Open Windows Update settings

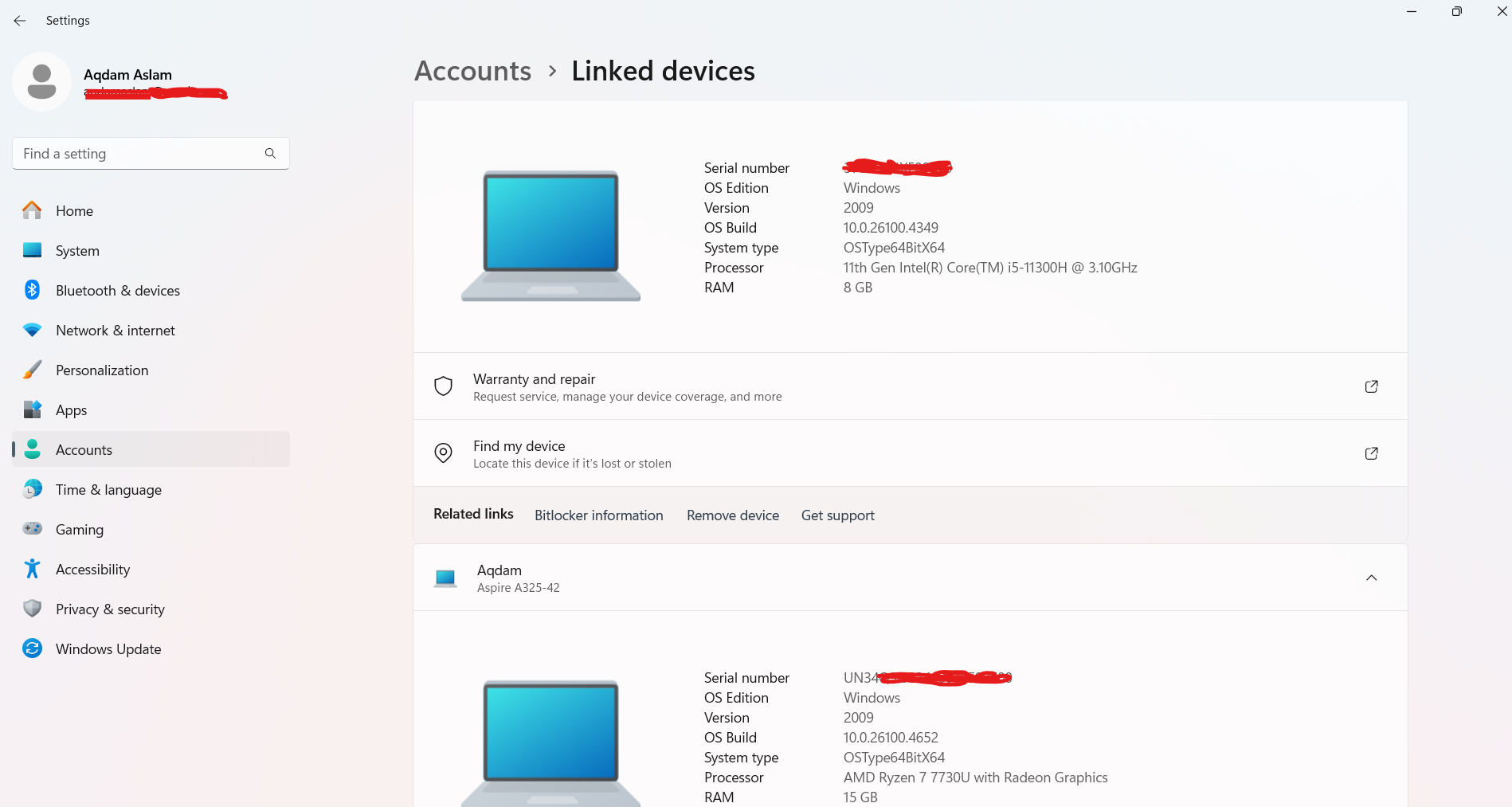[108, 648]
